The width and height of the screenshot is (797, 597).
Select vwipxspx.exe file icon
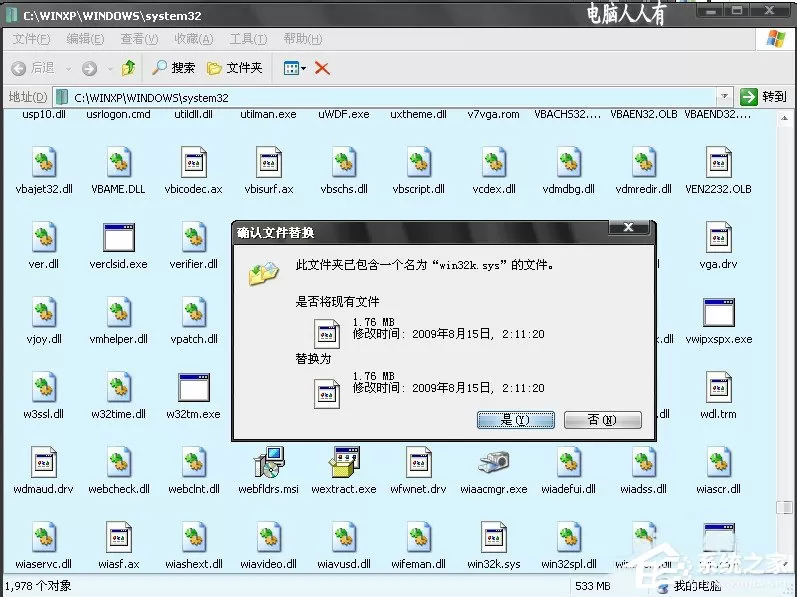click(x=719, y=312)
